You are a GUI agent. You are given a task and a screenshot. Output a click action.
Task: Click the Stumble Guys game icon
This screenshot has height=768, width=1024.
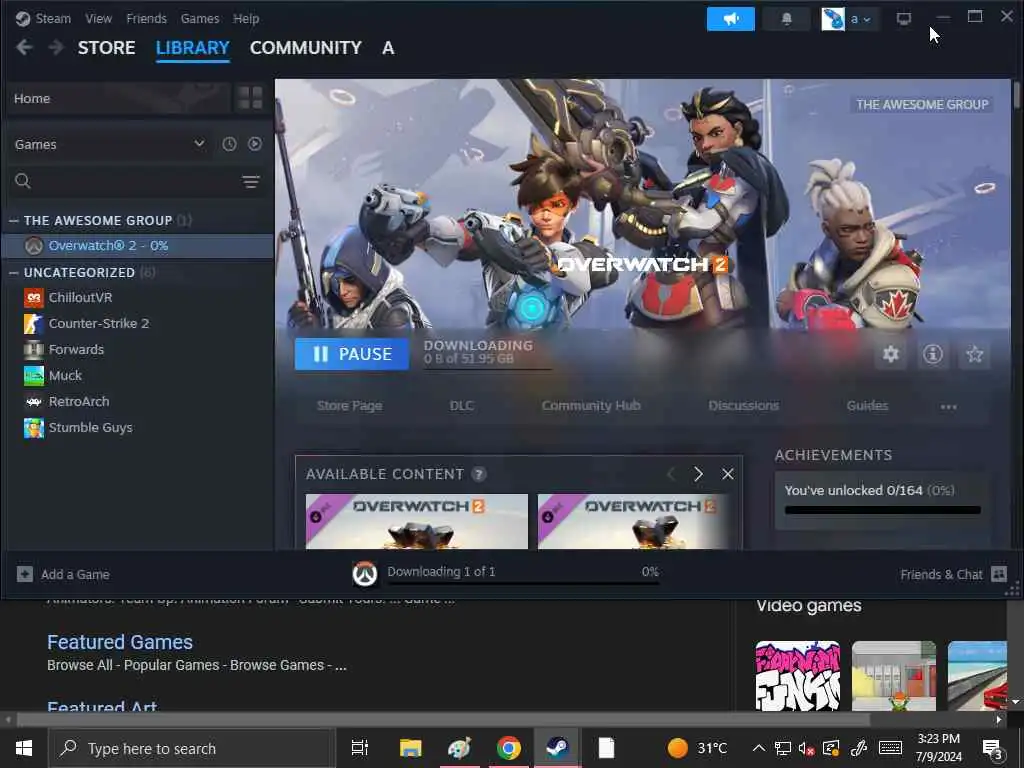coord(33,428)
